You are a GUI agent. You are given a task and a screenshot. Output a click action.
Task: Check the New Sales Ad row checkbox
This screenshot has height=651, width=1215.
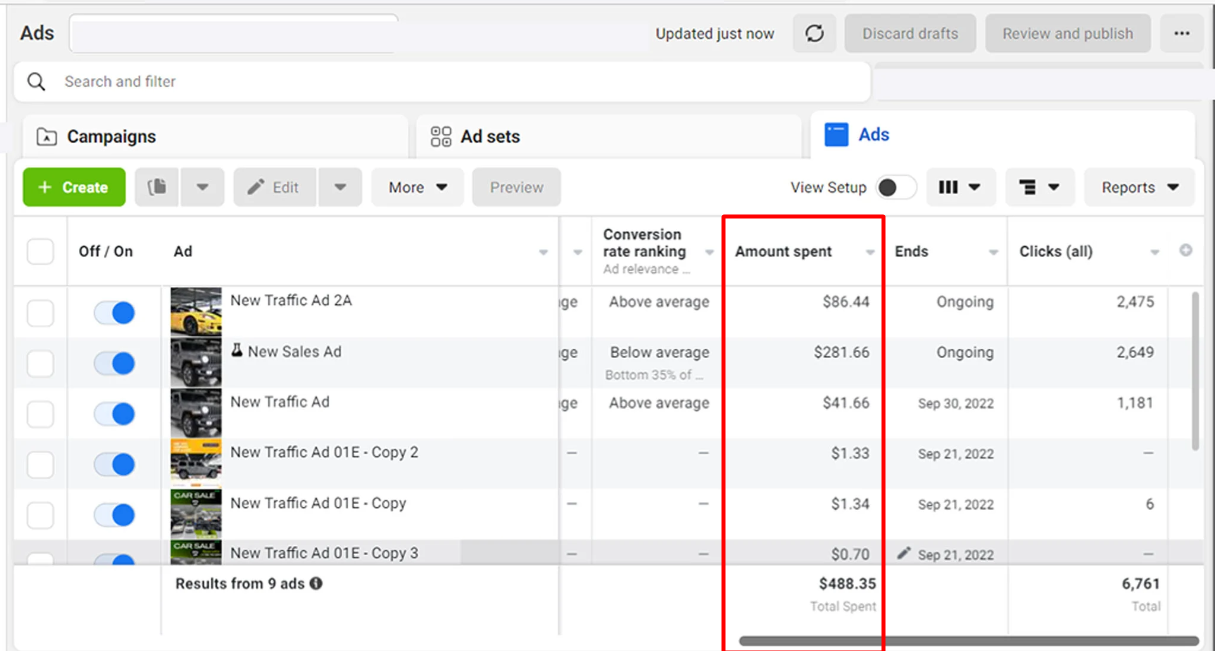[40, 363]
